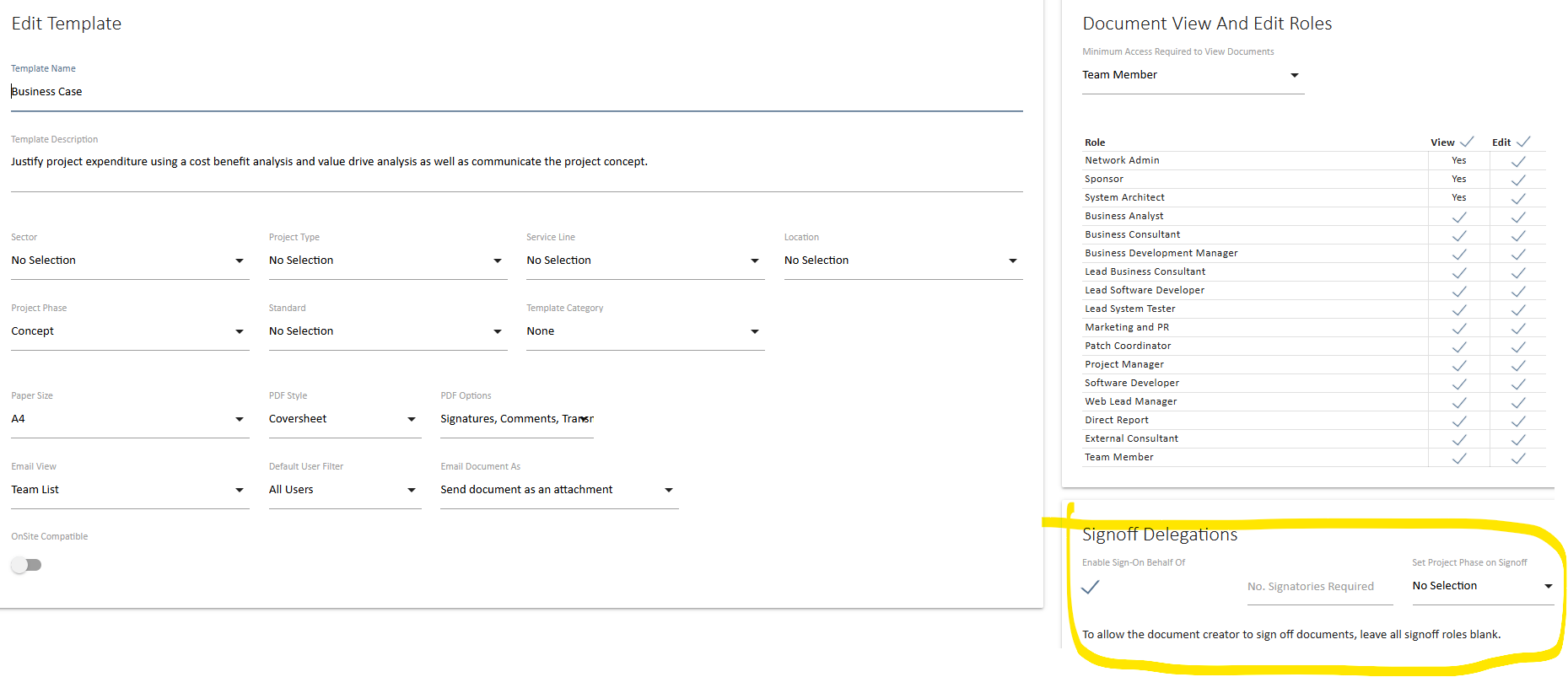
Task: Open the Paper Size dropdown
Action: [x=130, y=419]
